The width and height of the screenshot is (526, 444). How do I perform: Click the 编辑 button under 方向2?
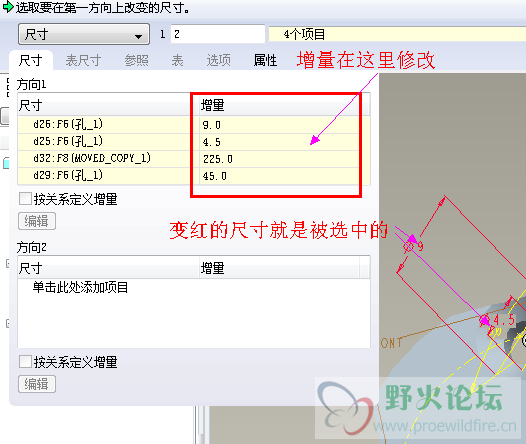(37, 384)
